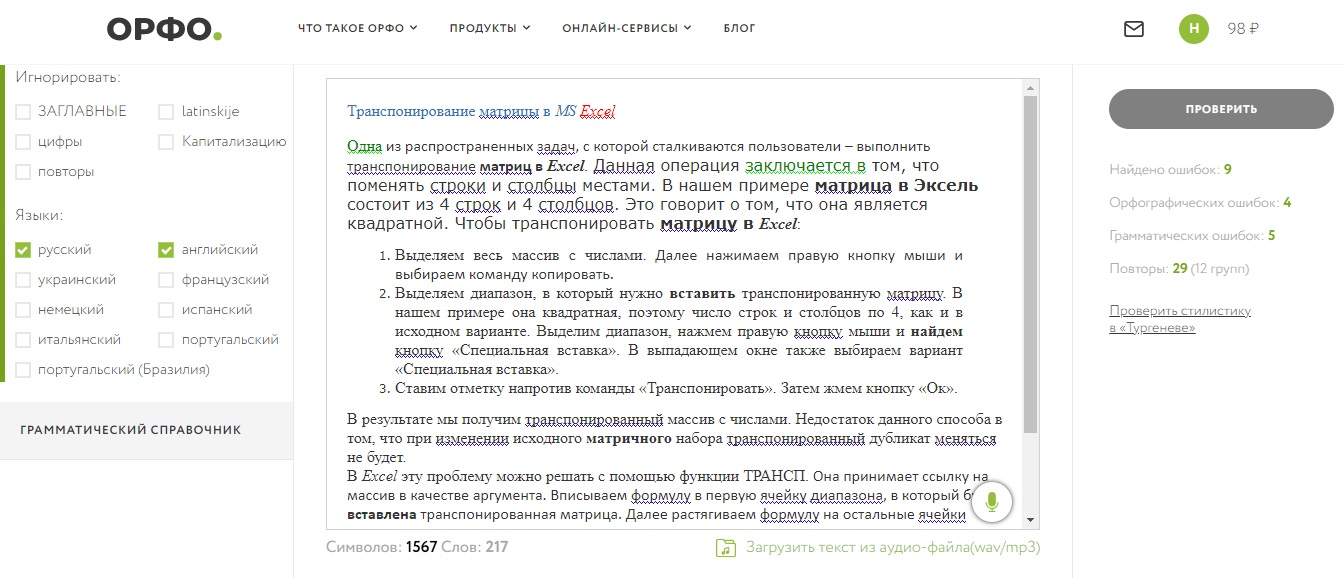Enable украинский language checking
Viewport: 1344px width, 578px height.
pyautogui.click(x=21, y=279)
